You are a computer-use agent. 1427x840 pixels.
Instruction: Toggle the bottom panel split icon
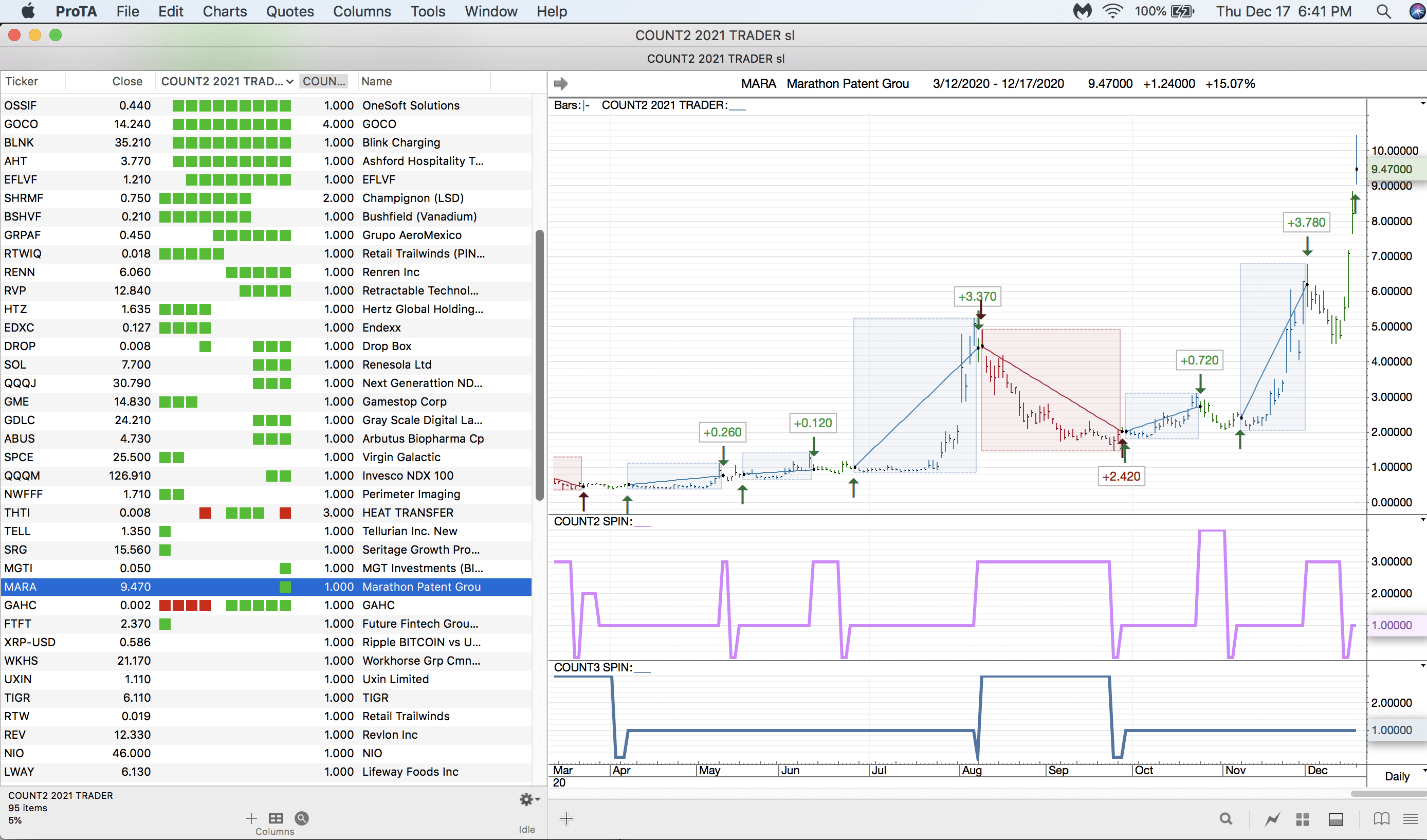click(1336, 818)
